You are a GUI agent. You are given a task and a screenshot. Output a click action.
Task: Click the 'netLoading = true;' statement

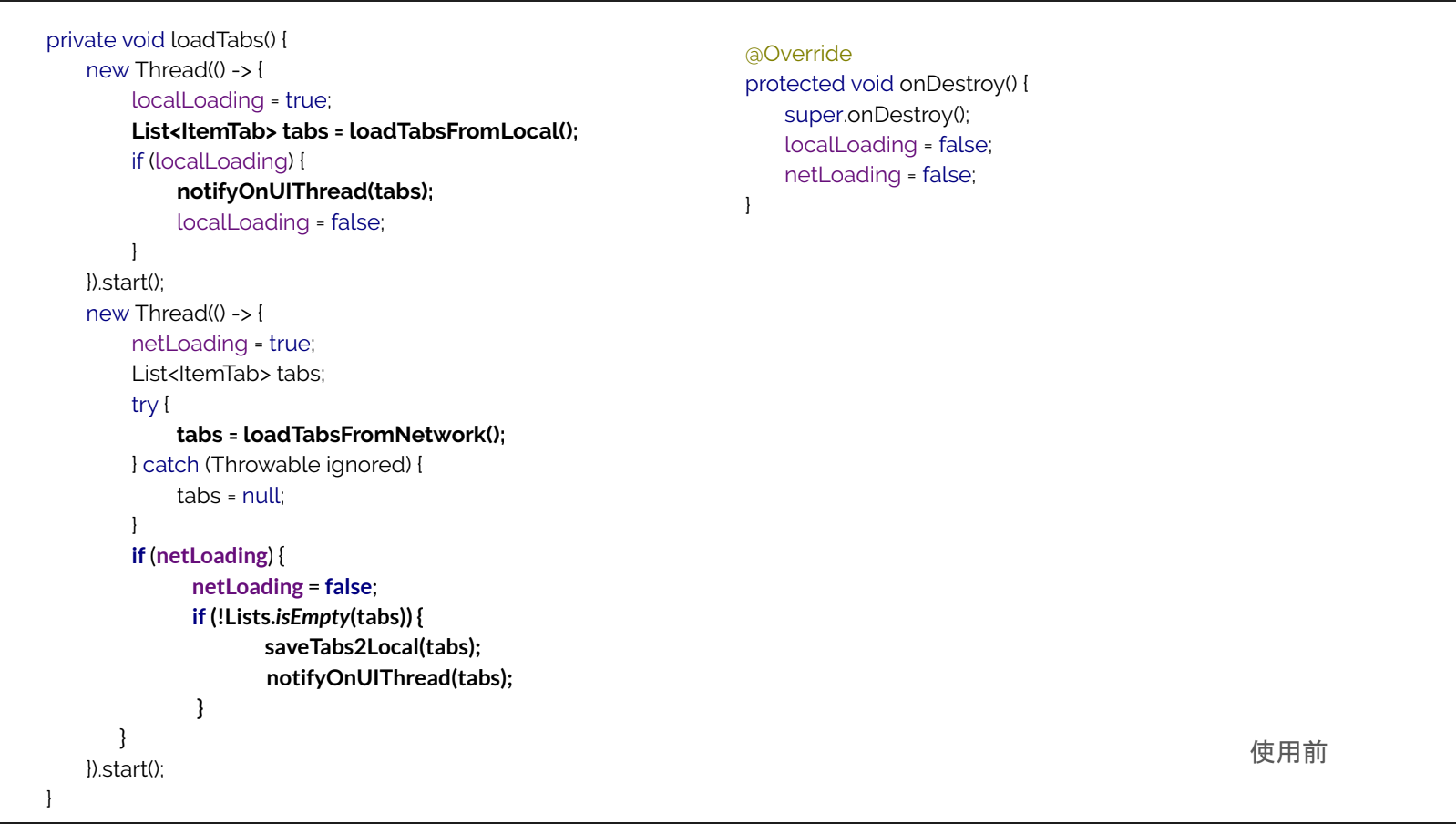tap(223, 344)
